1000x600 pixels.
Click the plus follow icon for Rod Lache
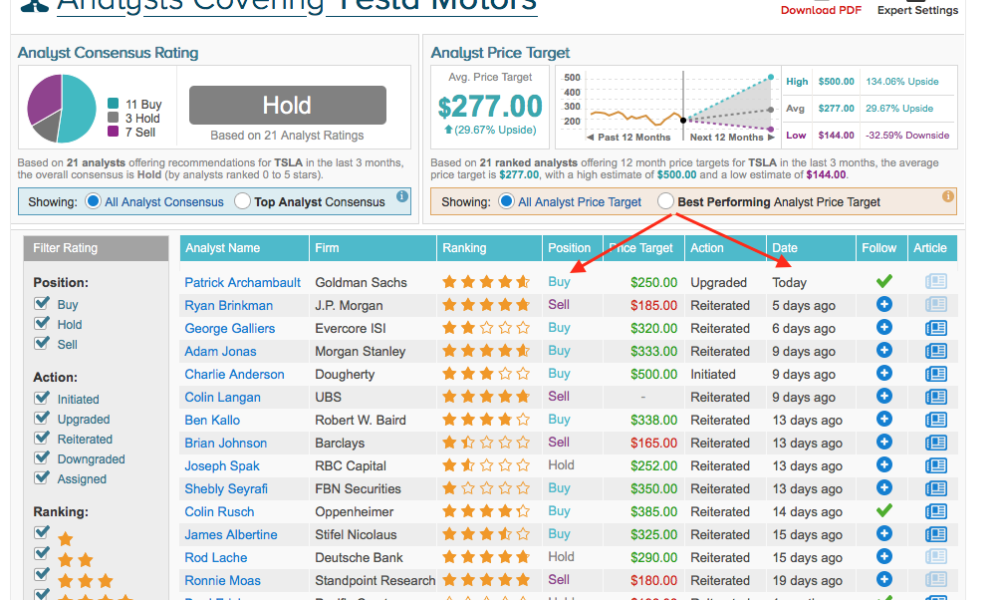click(x=884, y=557)
